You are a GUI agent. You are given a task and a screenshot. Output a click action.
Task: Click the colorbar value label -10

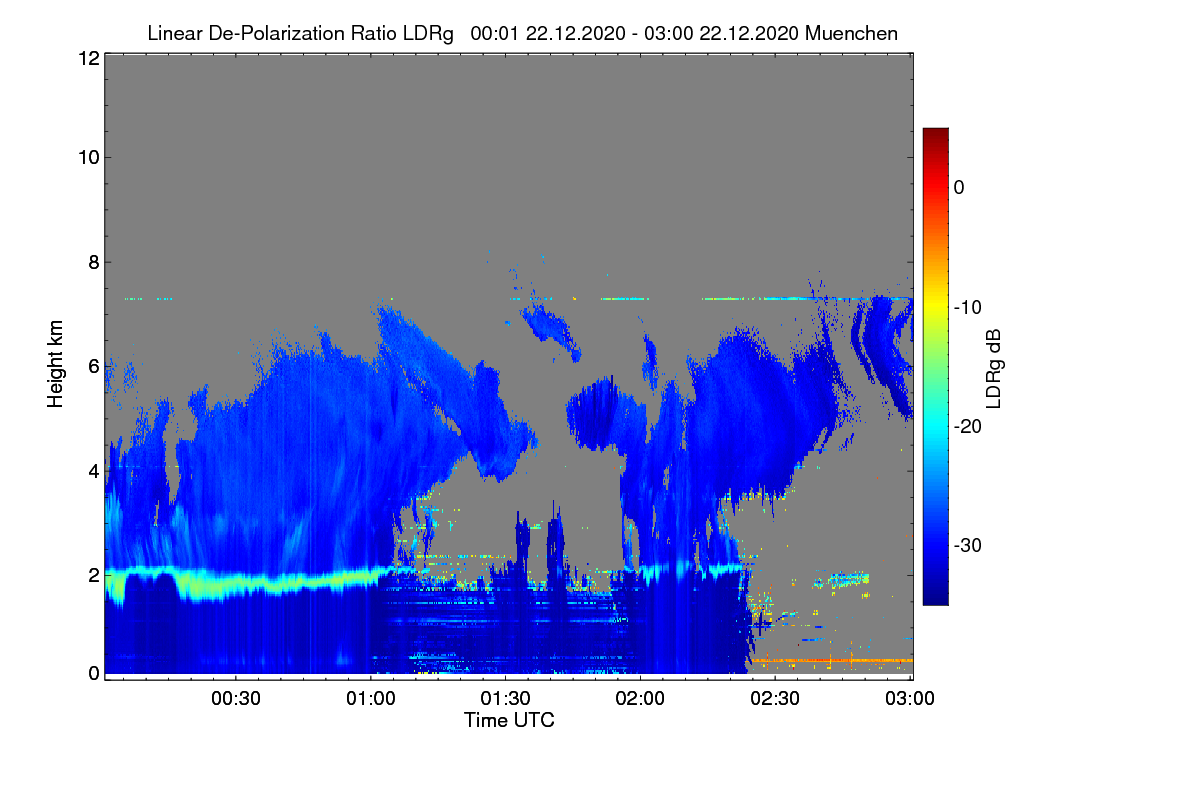pyautogui.click(x=968, y=307)
